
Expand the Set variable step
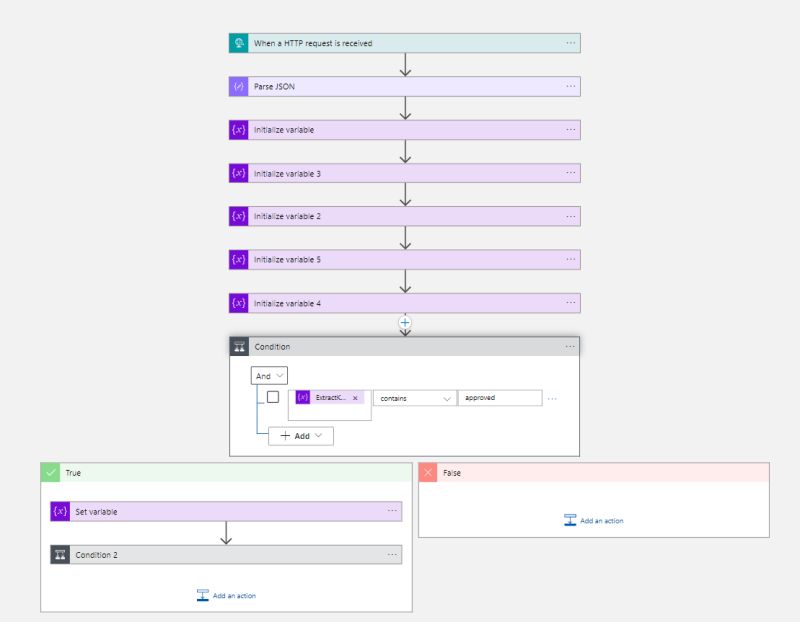coord(226,511)
